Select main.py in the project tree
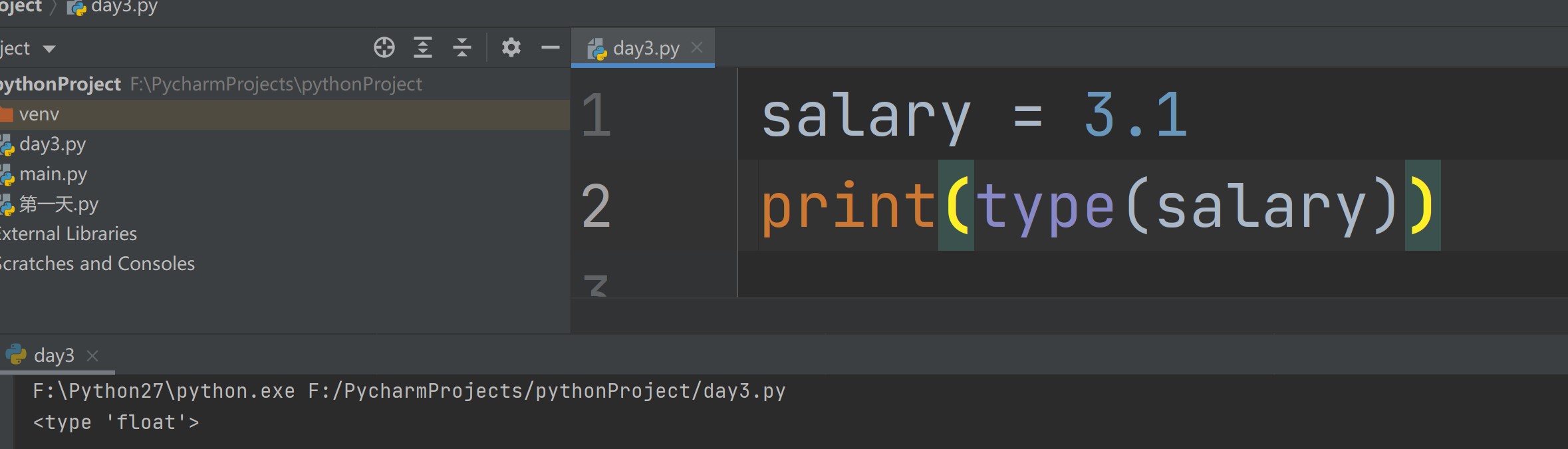Viewport: 1568px width, 449px height. pos(53,174)
